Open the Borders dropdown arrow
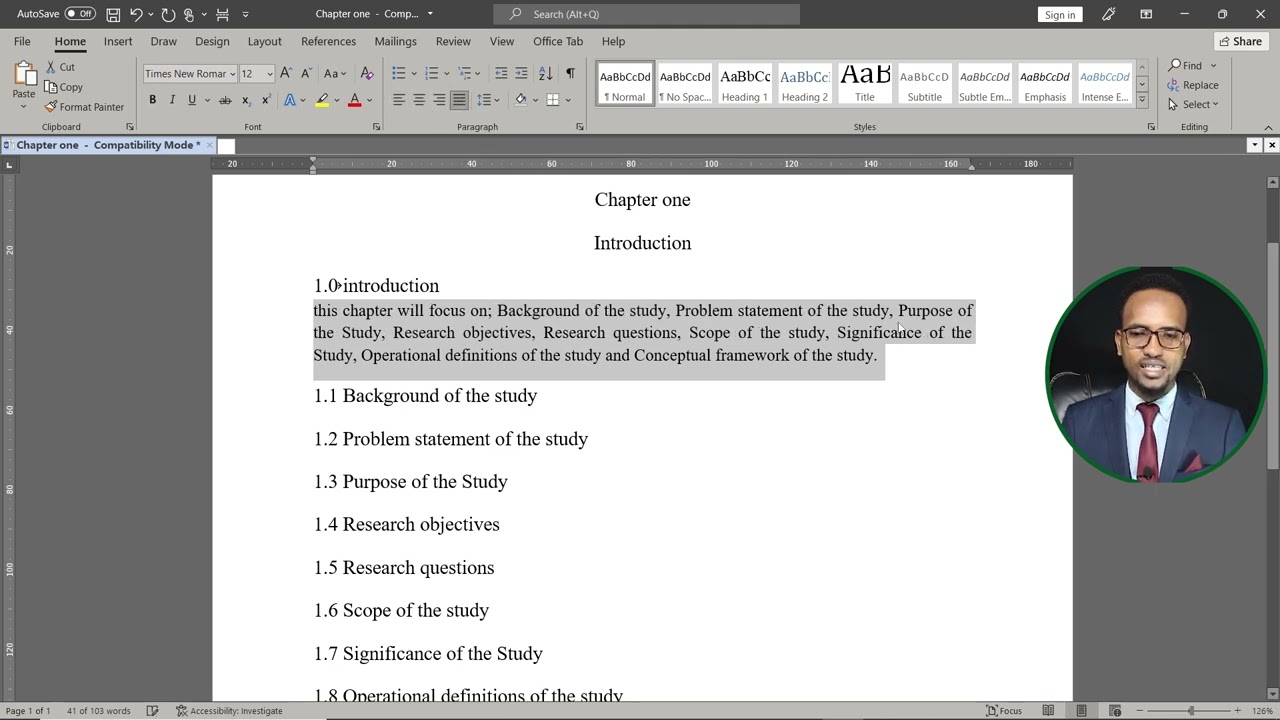The image size is (1280, 720). (x=567, y=100)
